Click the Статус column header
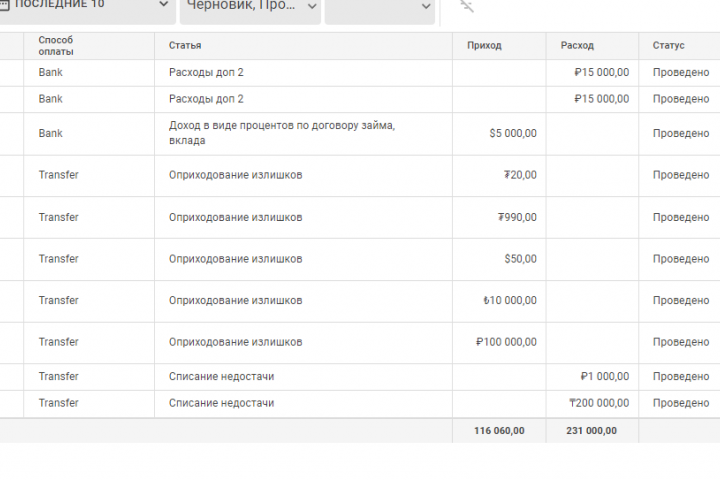The width and height of the screenshot is (720, 480). pyautogui.click(x=668, y=46)
